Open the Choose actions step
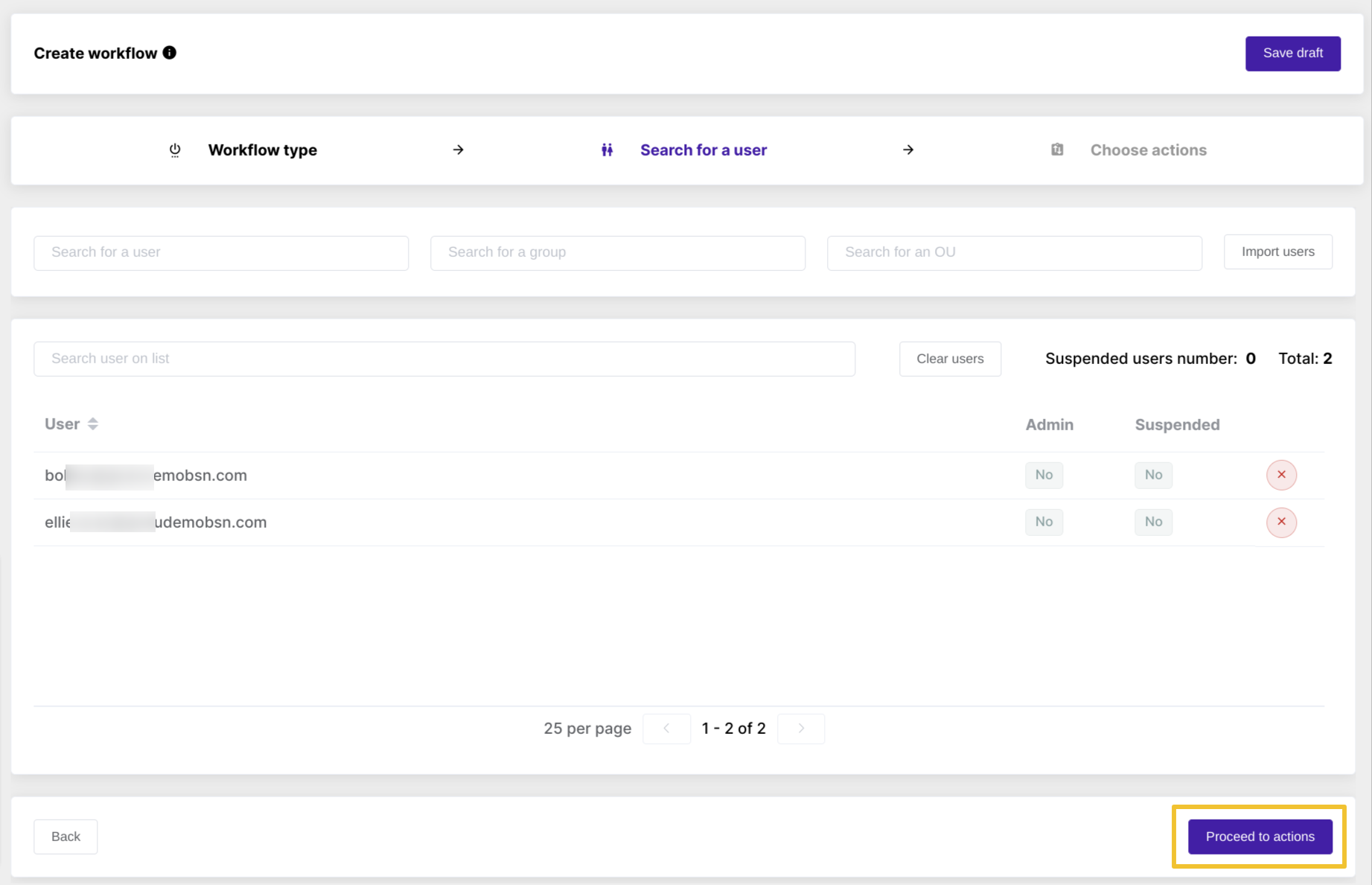The image size is (1372, 885). pos(1149,150)
